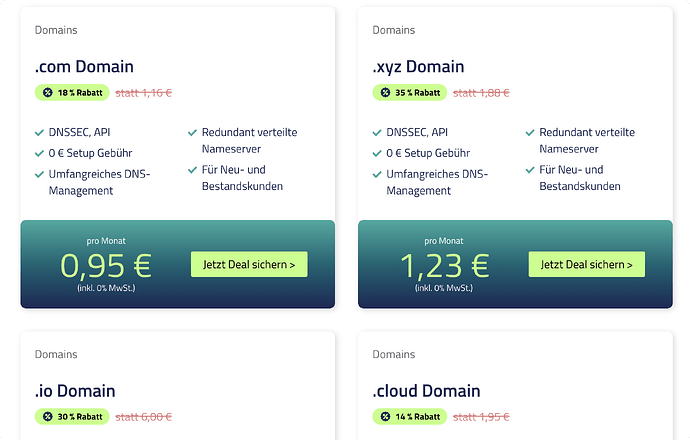
Task: Click the 1,23 € monthly price
Action: [x=444, y=265]
